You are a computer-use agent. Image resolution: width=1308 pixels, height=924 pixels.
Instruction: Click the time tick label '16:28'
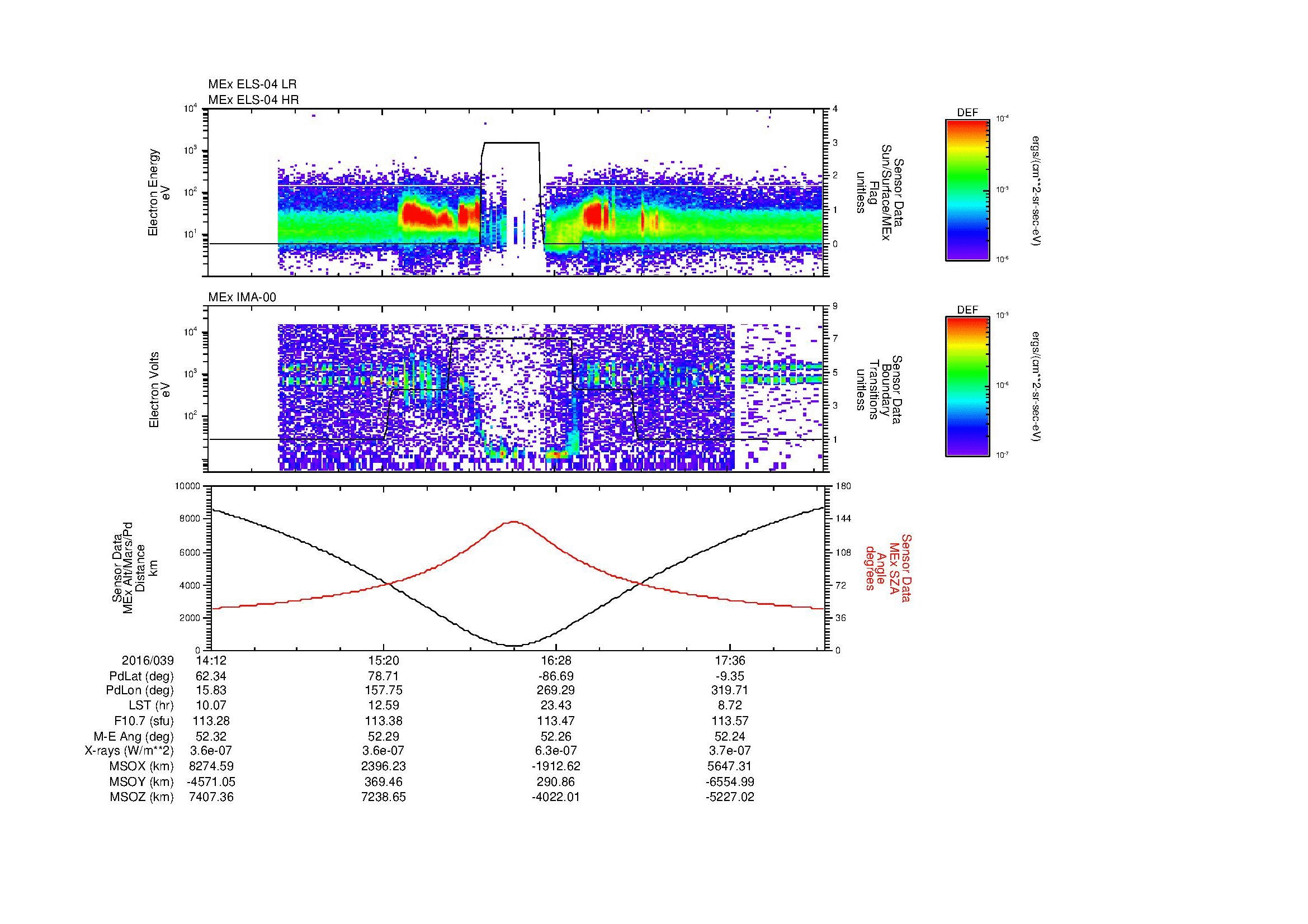pyautogui.click(x=556, y=661)
